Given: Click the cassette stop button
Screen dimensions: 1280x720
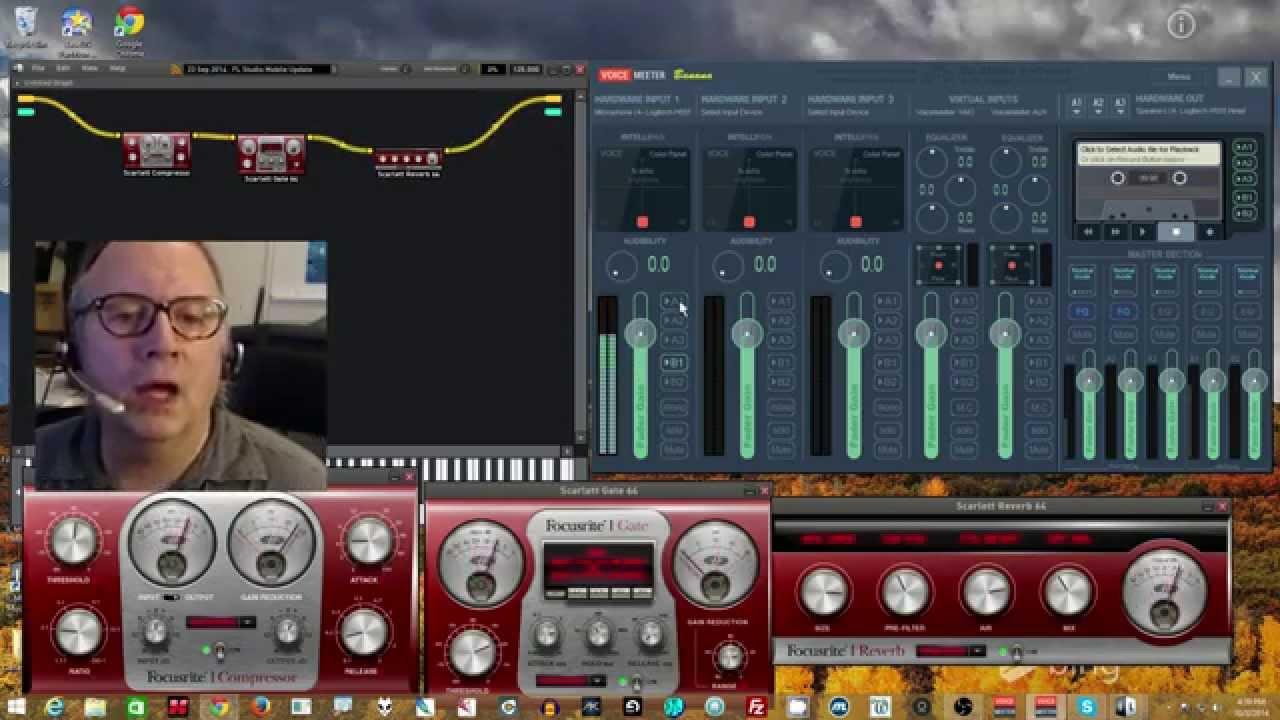Looking at the screenshot, I should (1176, 232).
